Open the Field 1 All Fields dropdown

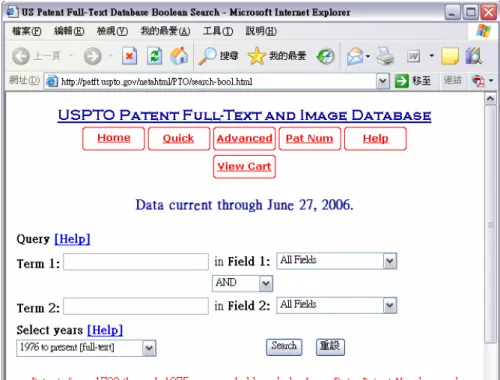(337, 261)
